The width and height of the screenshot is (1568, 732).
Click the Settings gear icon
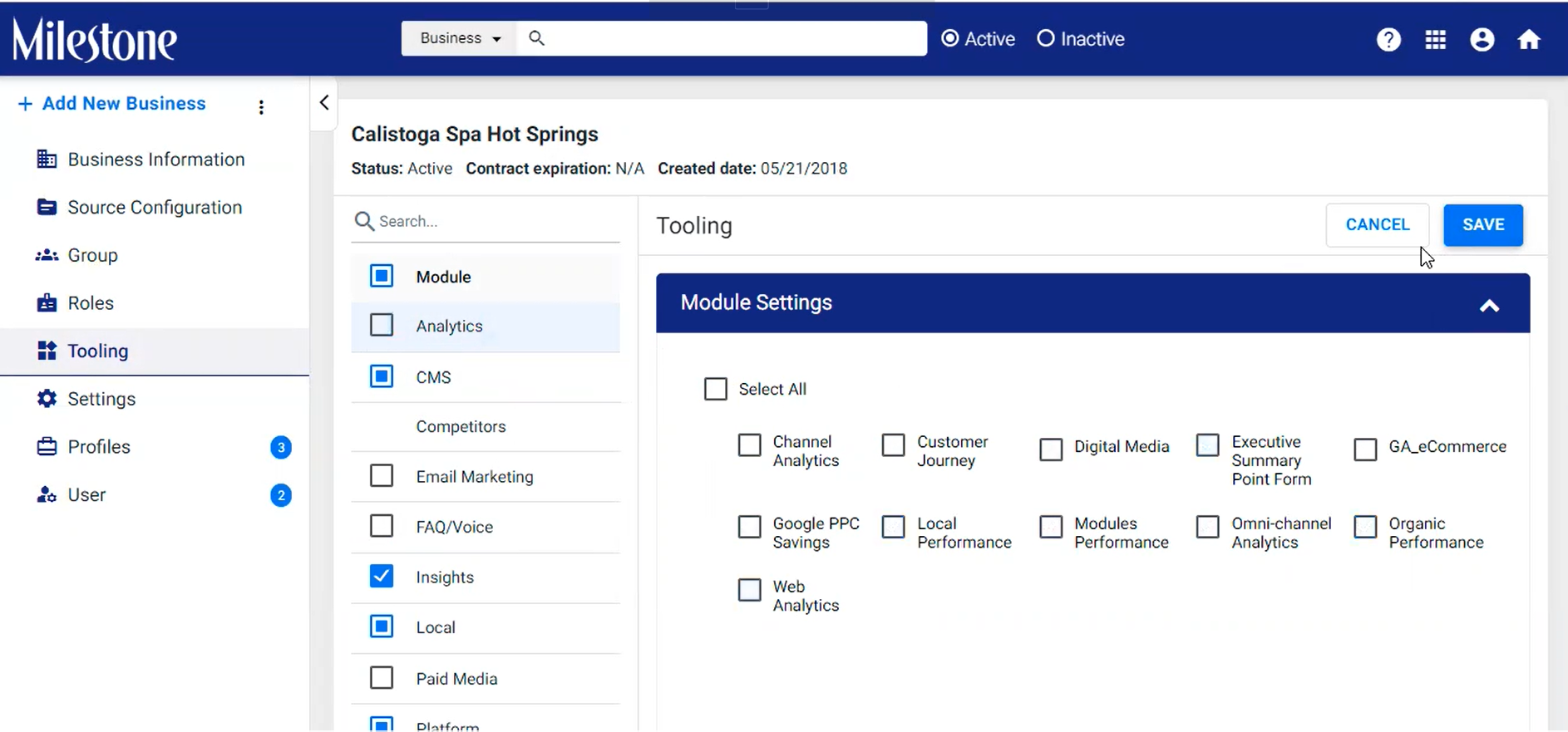(47, 399)
